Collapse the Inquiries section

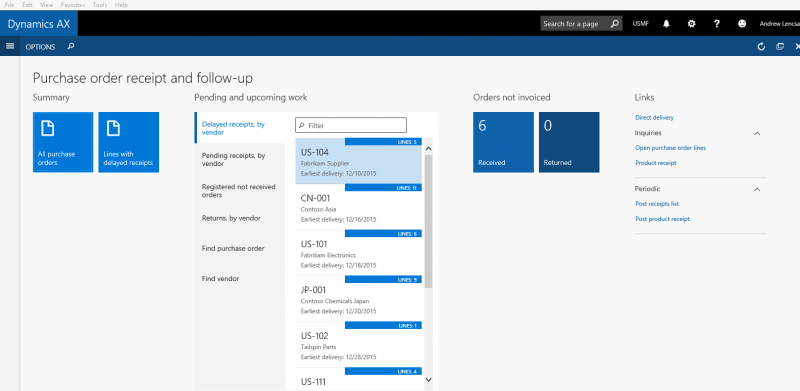[757, 133]
